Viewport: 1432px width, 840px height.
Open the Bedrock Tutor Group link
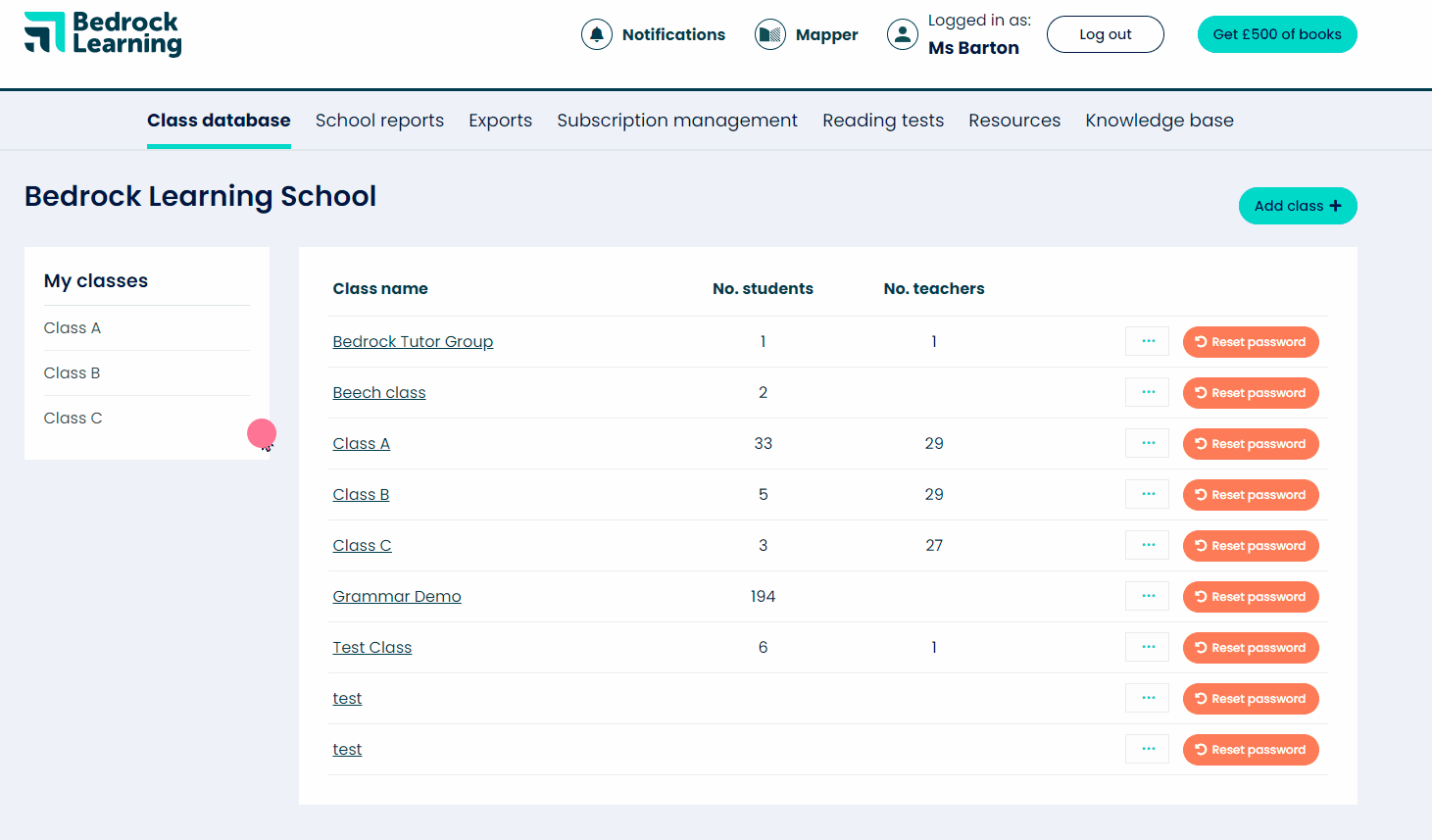[413, 341]
